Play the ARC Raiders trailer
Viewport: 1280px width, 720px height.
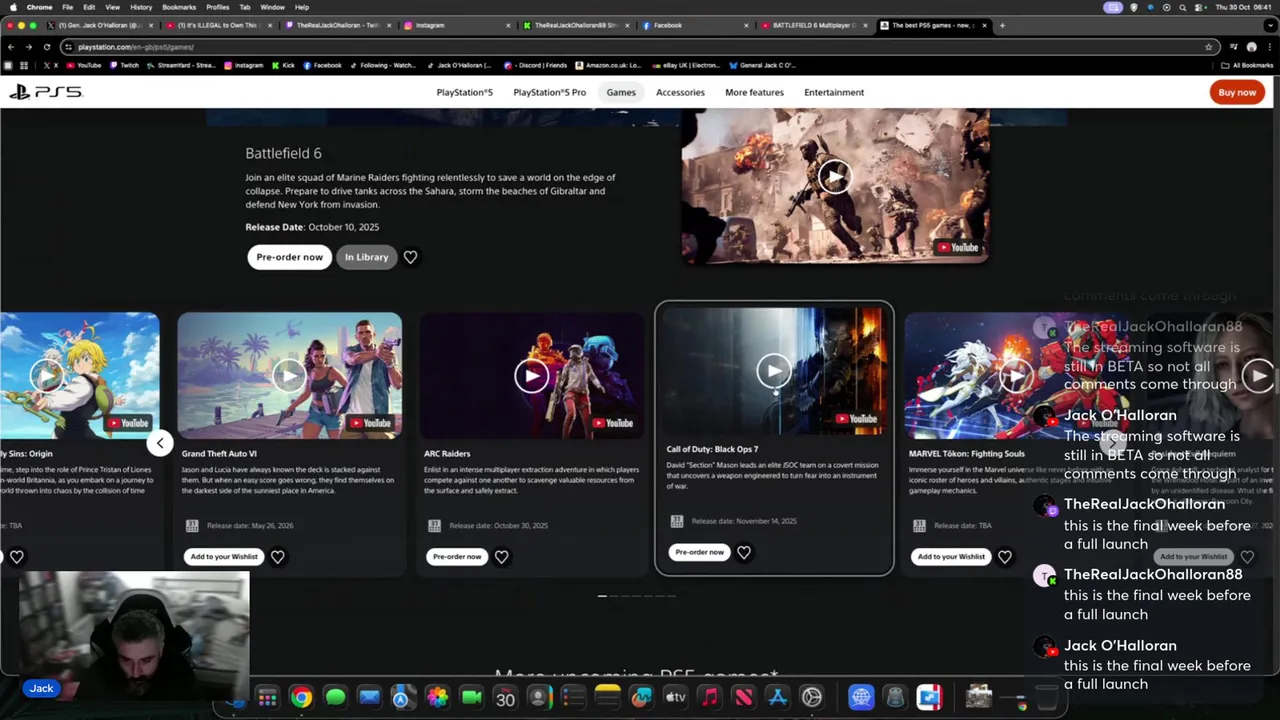pyautogui.click(x=531, y=375)
